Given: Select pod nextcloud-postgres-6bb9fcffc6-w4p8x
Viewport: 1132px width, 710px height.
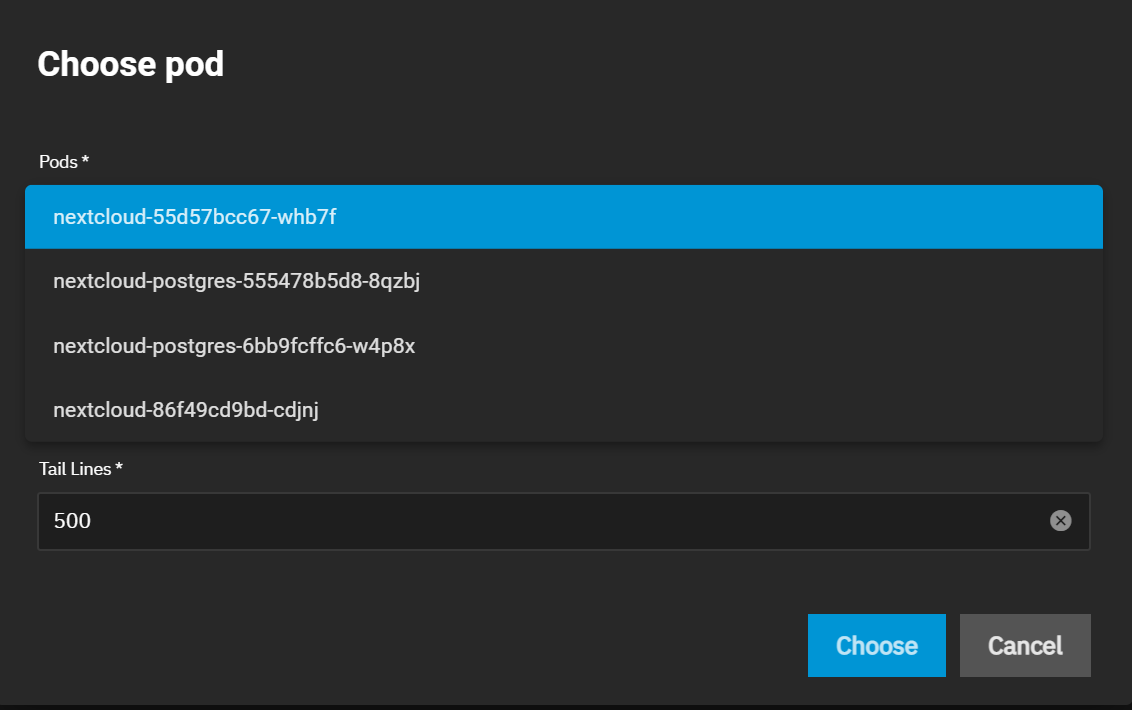Looking at the screenshot, I should 564,346.
